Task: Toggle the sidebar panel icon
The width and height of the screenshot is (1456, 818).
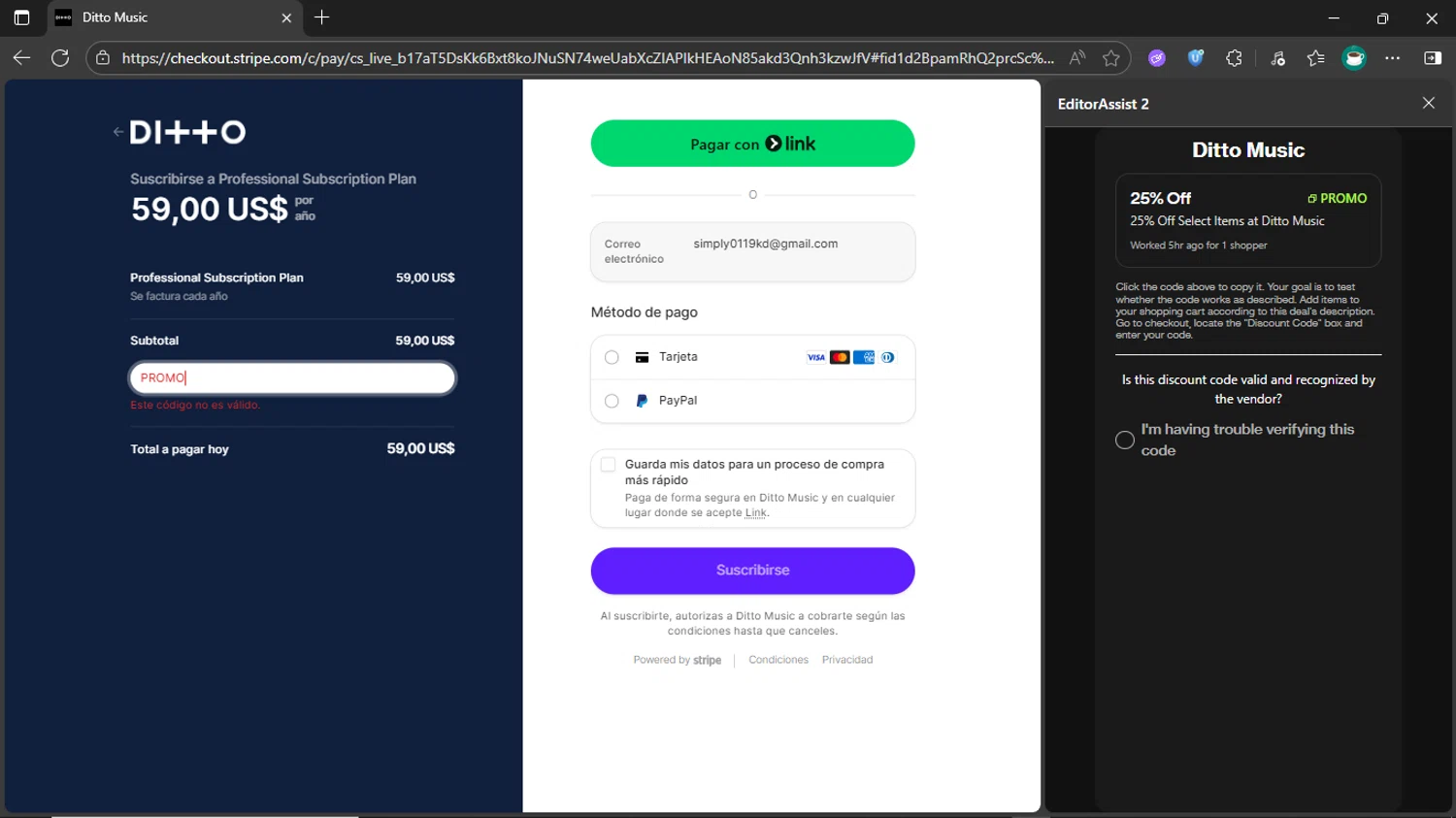Action: (1433, 58)
